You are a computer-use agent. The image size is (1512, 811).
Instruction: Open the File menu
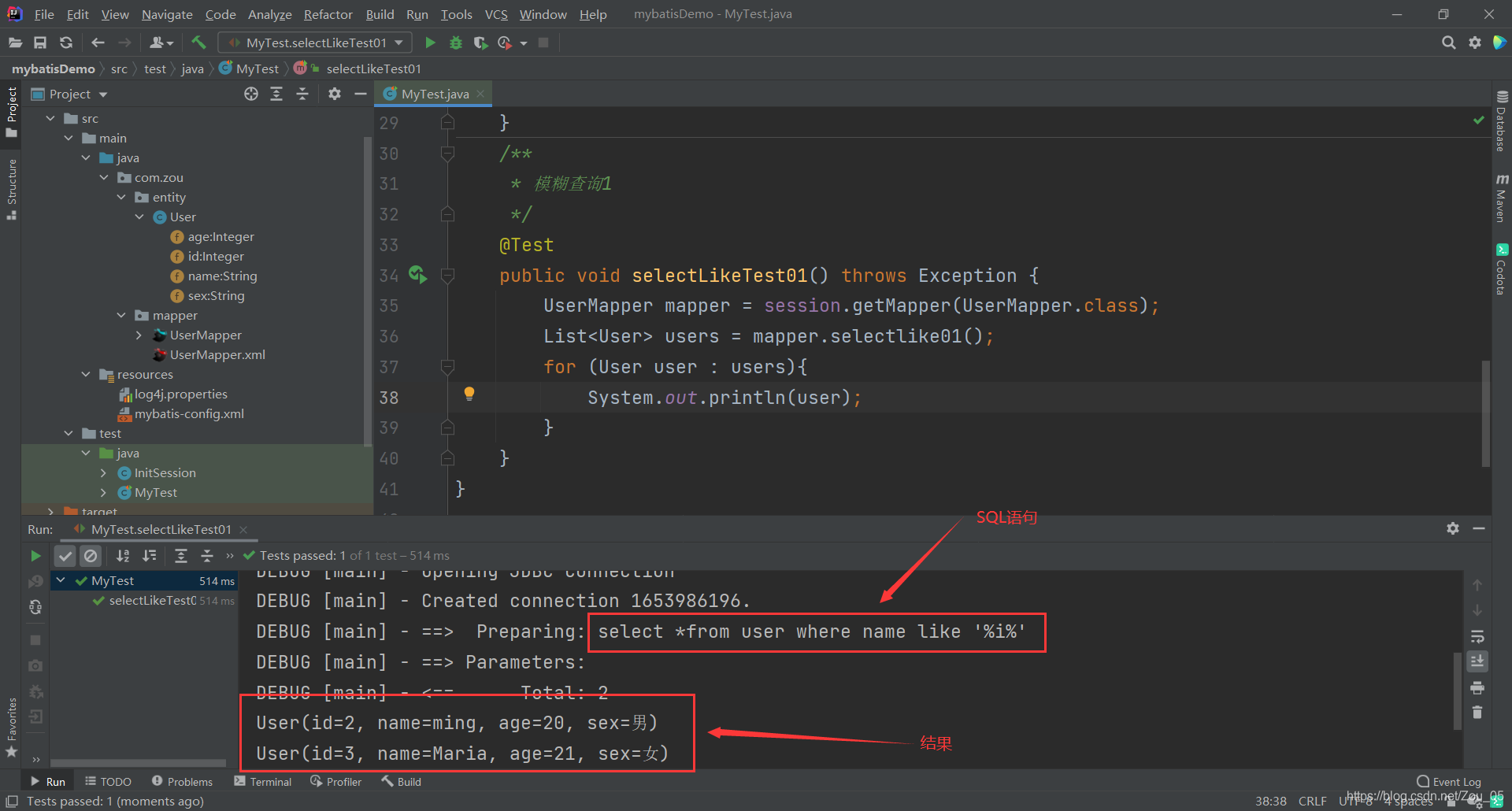coord(44,14)
